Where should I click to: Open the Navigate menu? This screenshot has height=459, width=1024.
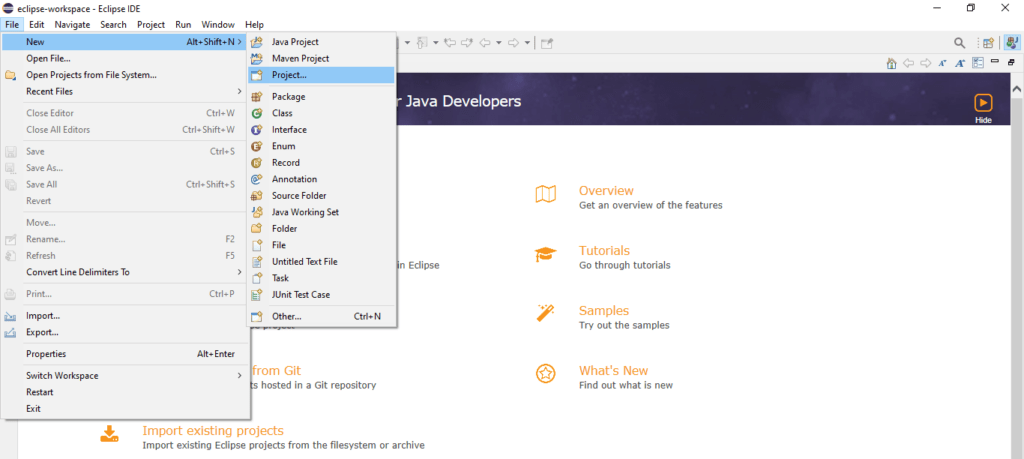72,25
